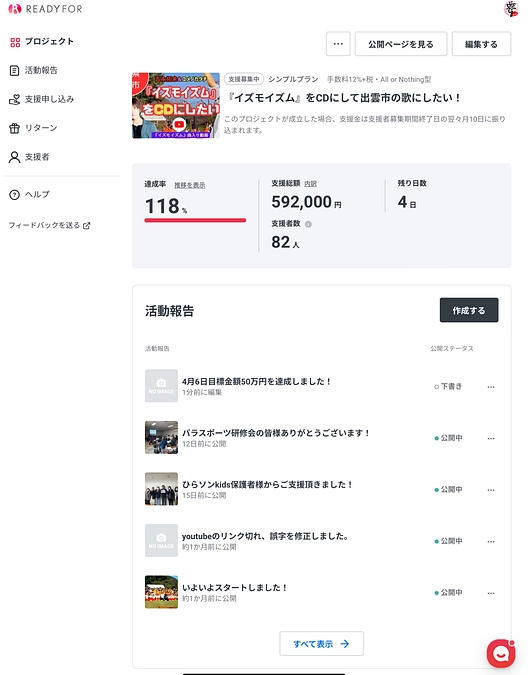
Task: Click the 活動報告 document icon in sidebar
Action: point(14,71)
